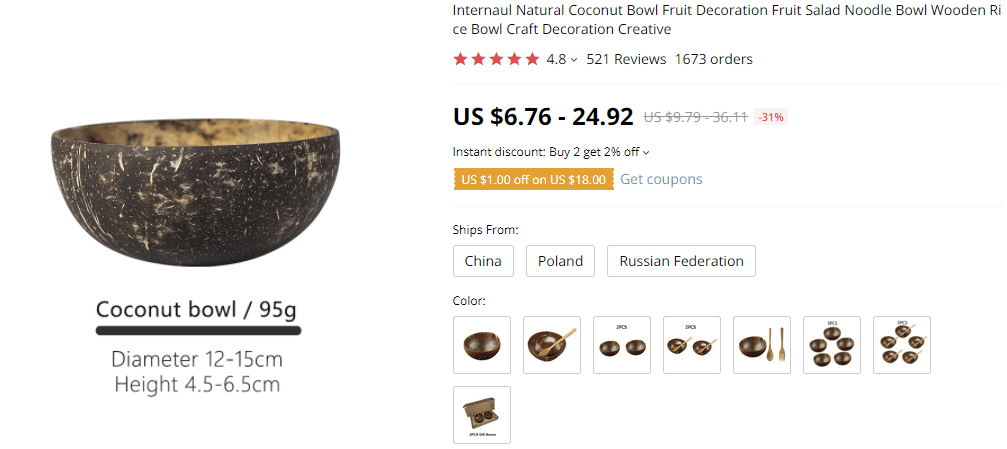Image resolution: width=1007 pixels, height=449 pixels.
Task: Click the star rating icons
Action: (x=496, y=59)
